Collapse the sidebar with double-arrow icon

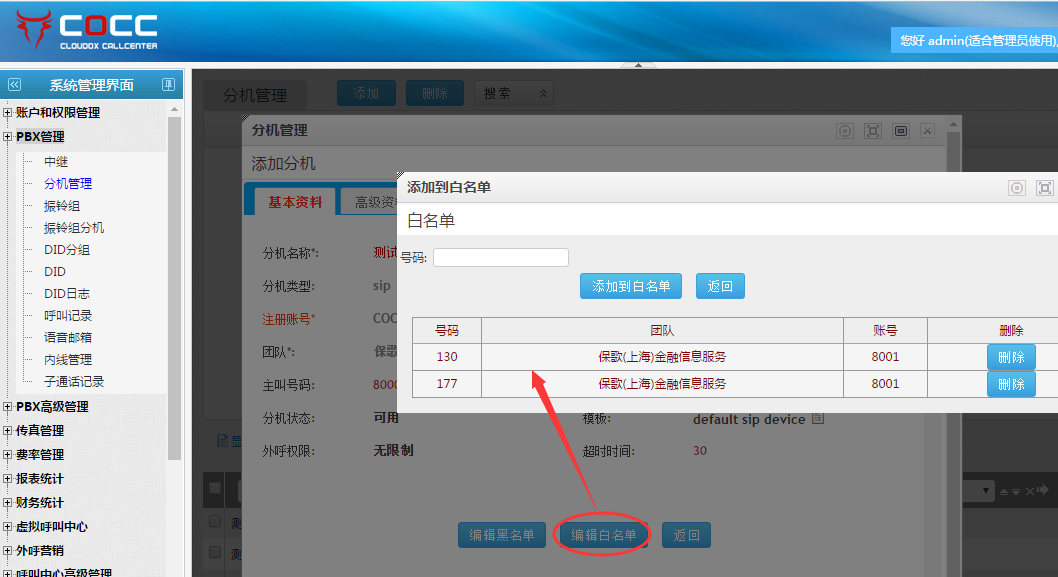click(x=14, y=85)
